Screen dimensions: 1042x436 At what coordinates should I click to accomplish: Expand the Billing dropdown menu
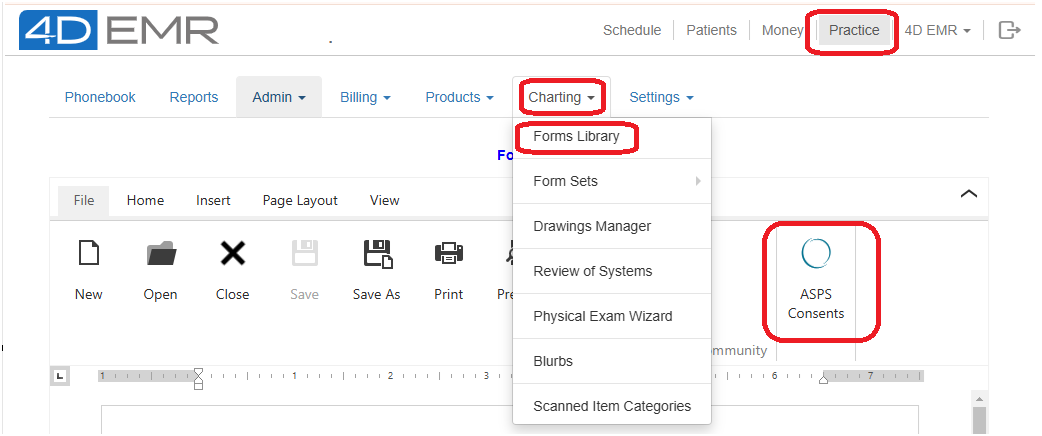[x=365, y=97]
